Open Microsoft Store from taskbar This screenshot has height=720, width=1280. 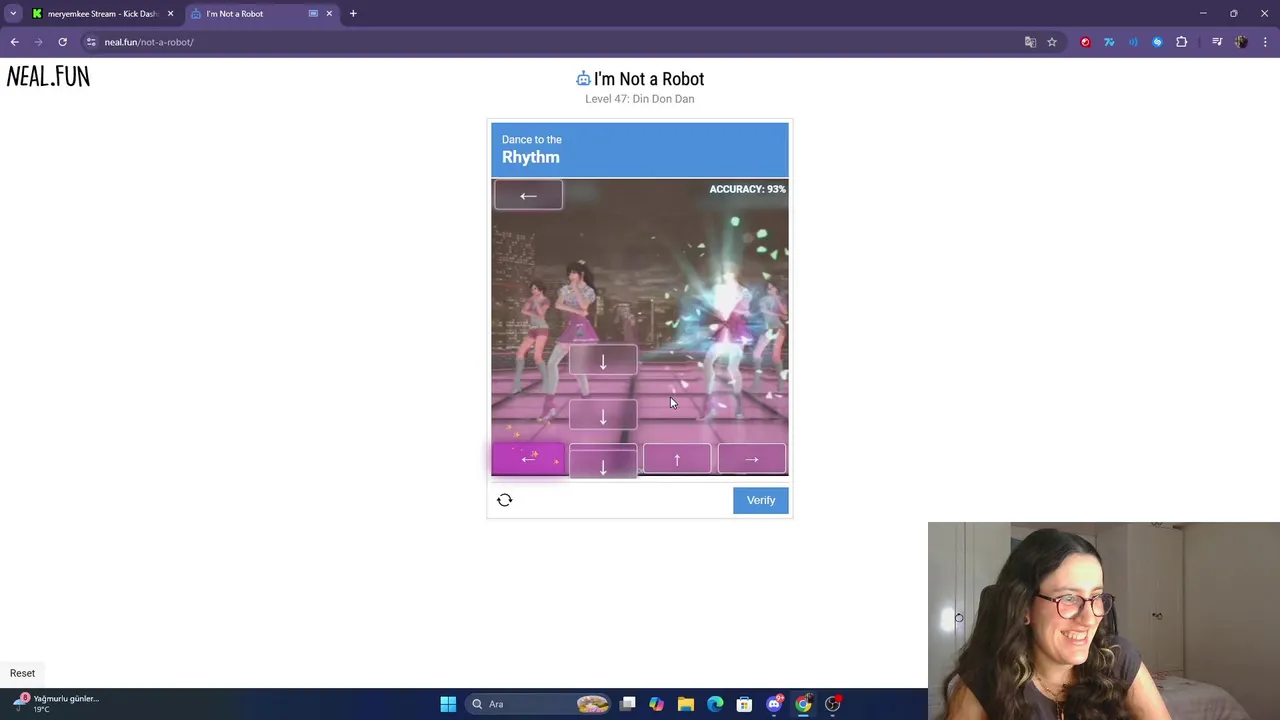[744, 704]
